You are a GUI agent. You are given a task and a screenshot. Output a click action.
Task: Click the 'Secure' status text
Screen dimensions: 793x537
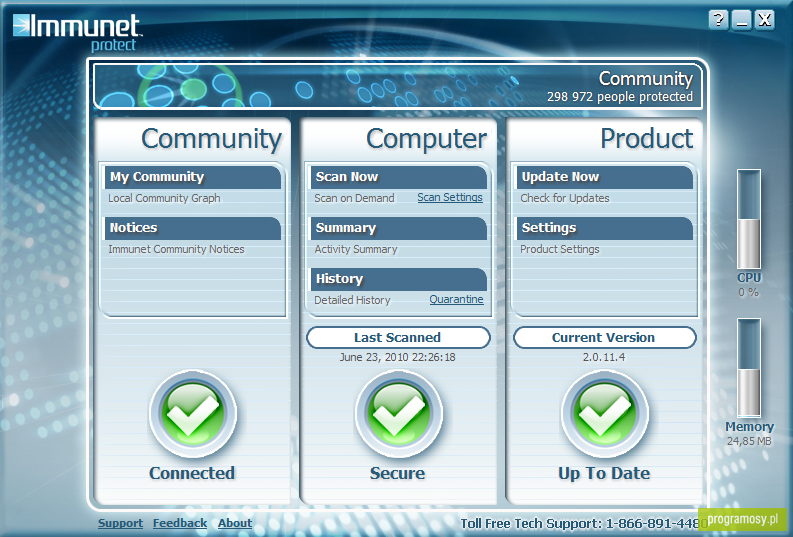point(398,473)
